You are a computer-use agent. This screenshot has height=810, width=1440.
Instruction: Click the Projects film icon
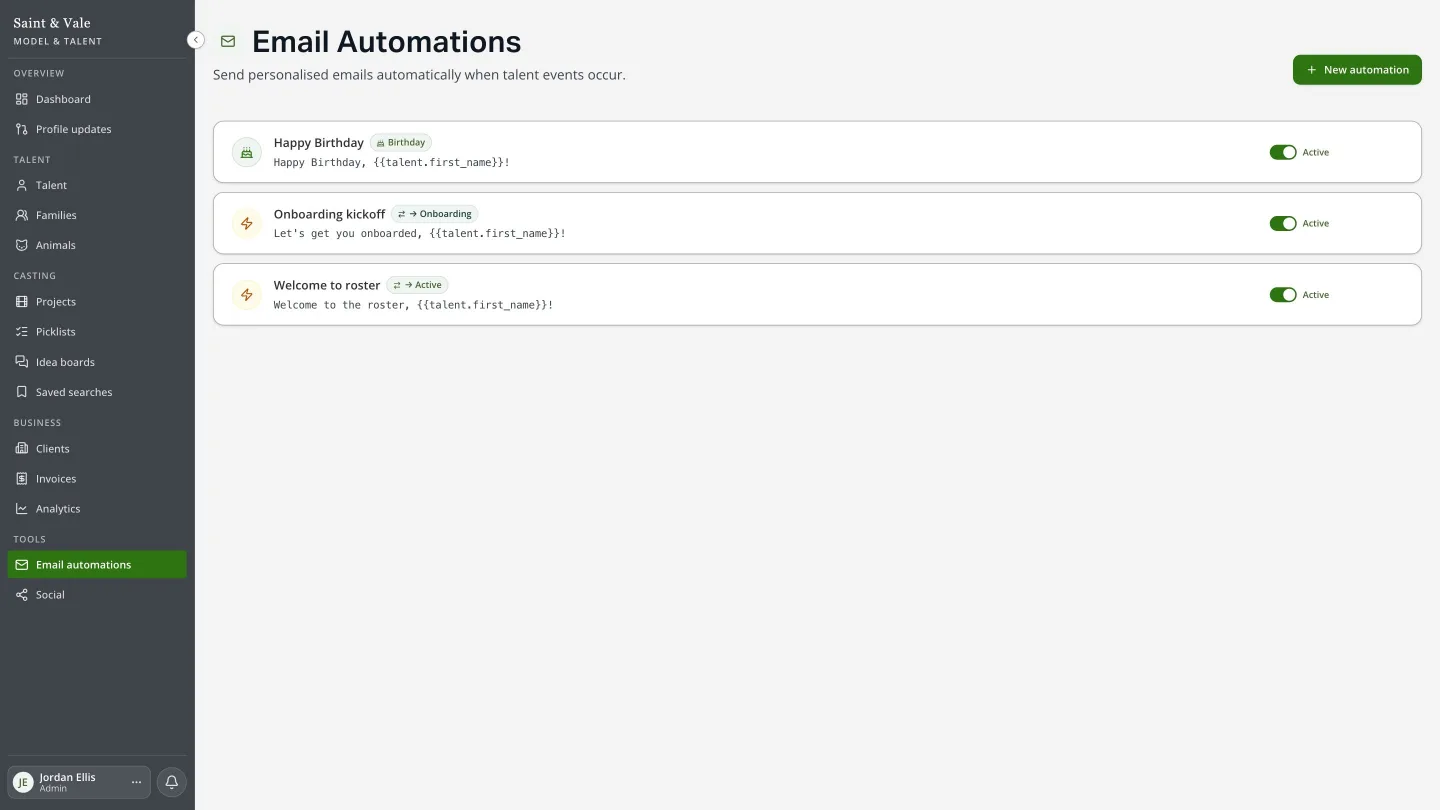click(22, 302)
